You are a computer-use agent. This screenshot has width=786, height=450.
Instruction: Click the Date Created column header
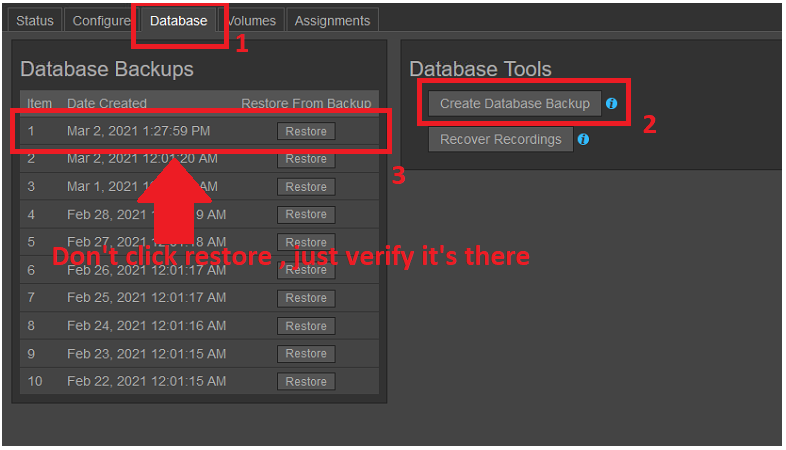pos(107,103)
